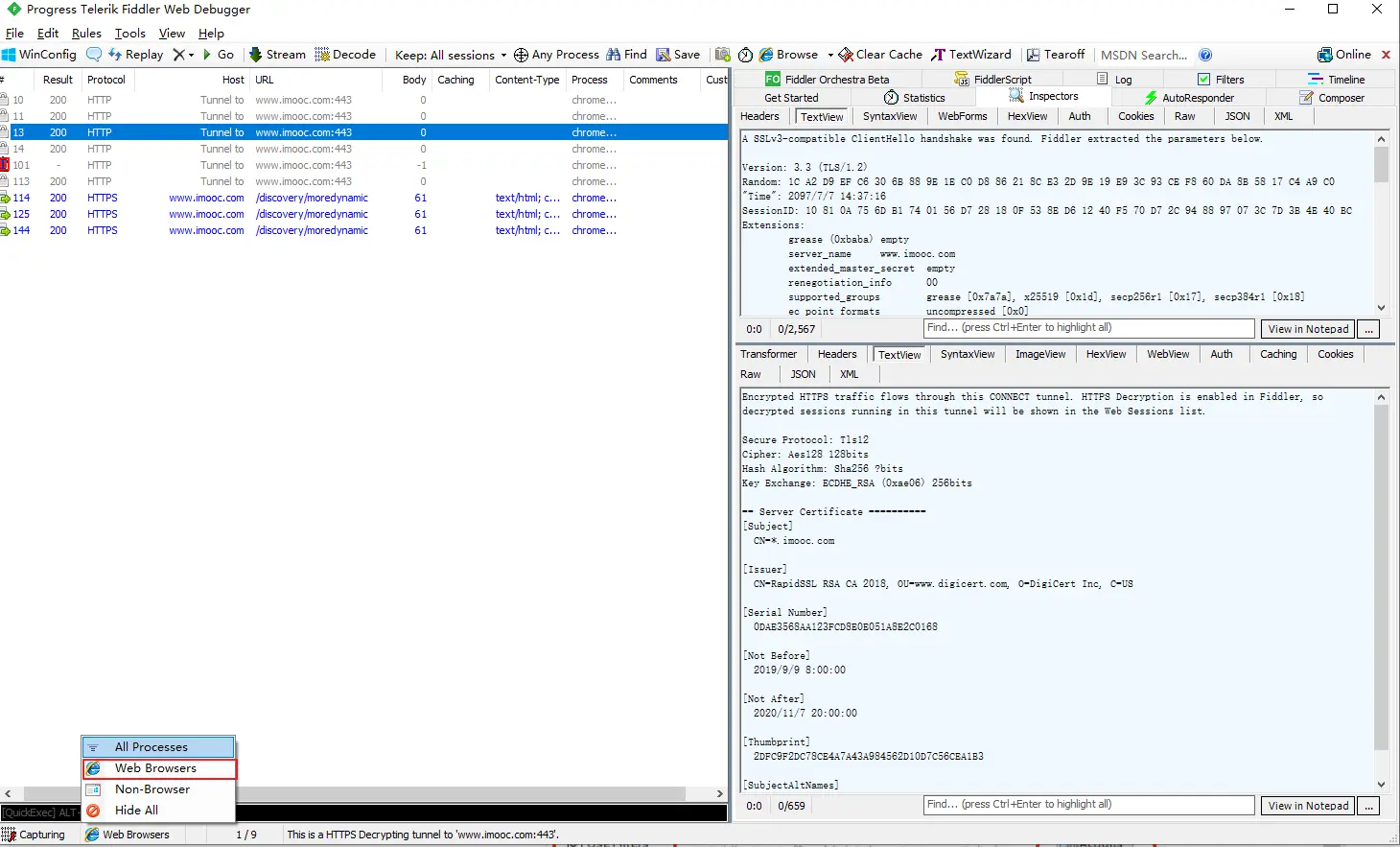Image resolution: width=1400 pixels, height=847 pixels.
Task: Sort sessions by the Protocol column header
Action: point(106,80)
